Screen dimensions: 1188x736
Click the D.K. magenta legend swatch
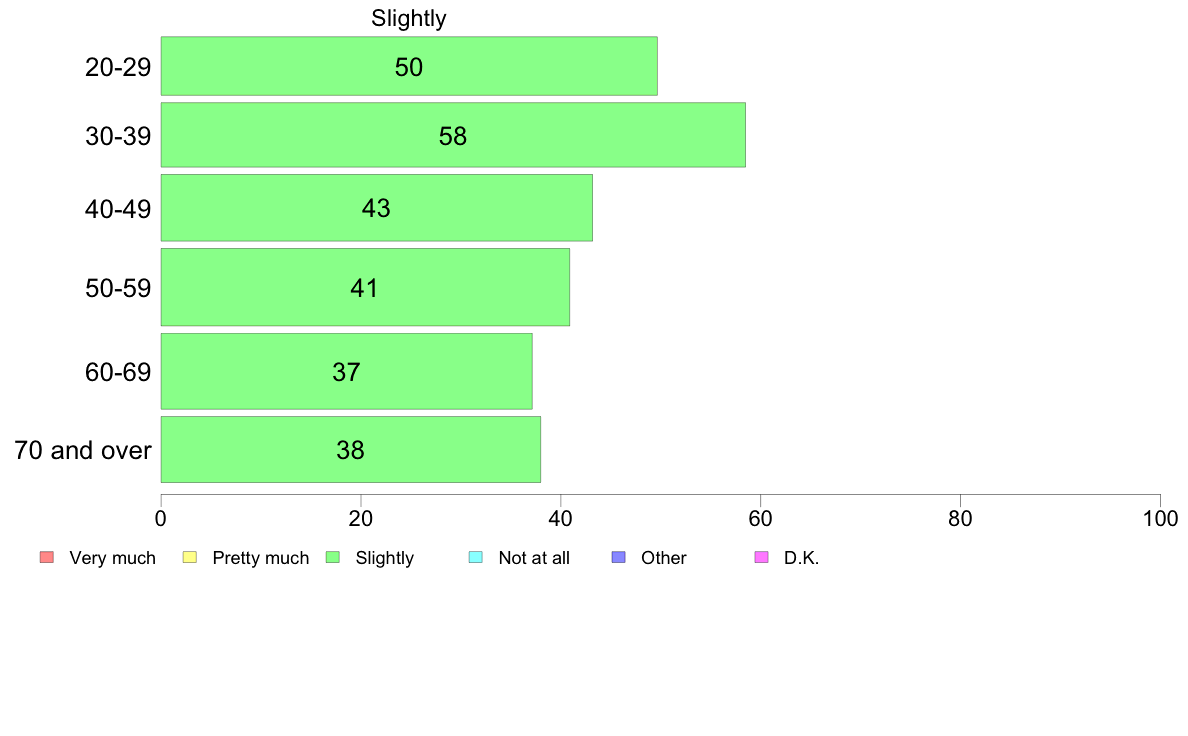tap(761, 557)
